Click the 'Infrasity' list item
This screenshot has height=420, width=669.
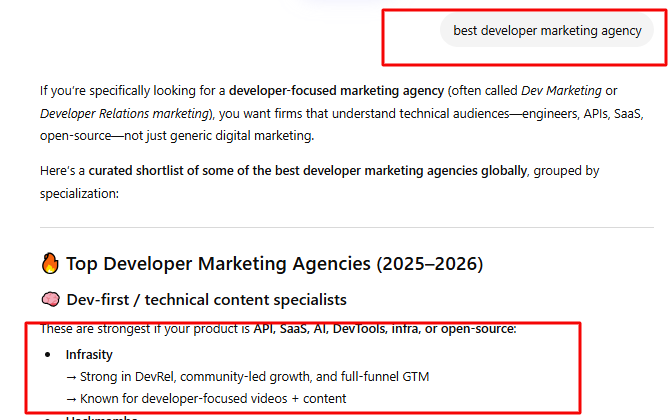[x=89, y=354]
